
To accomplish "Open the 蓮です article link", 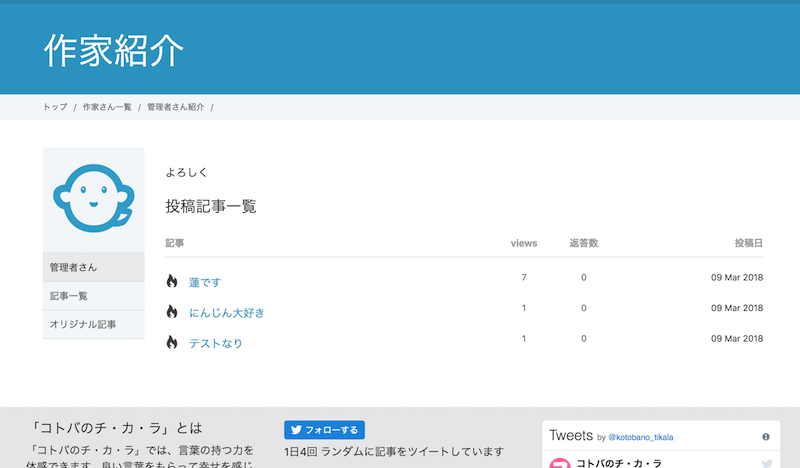I will 205,282.
